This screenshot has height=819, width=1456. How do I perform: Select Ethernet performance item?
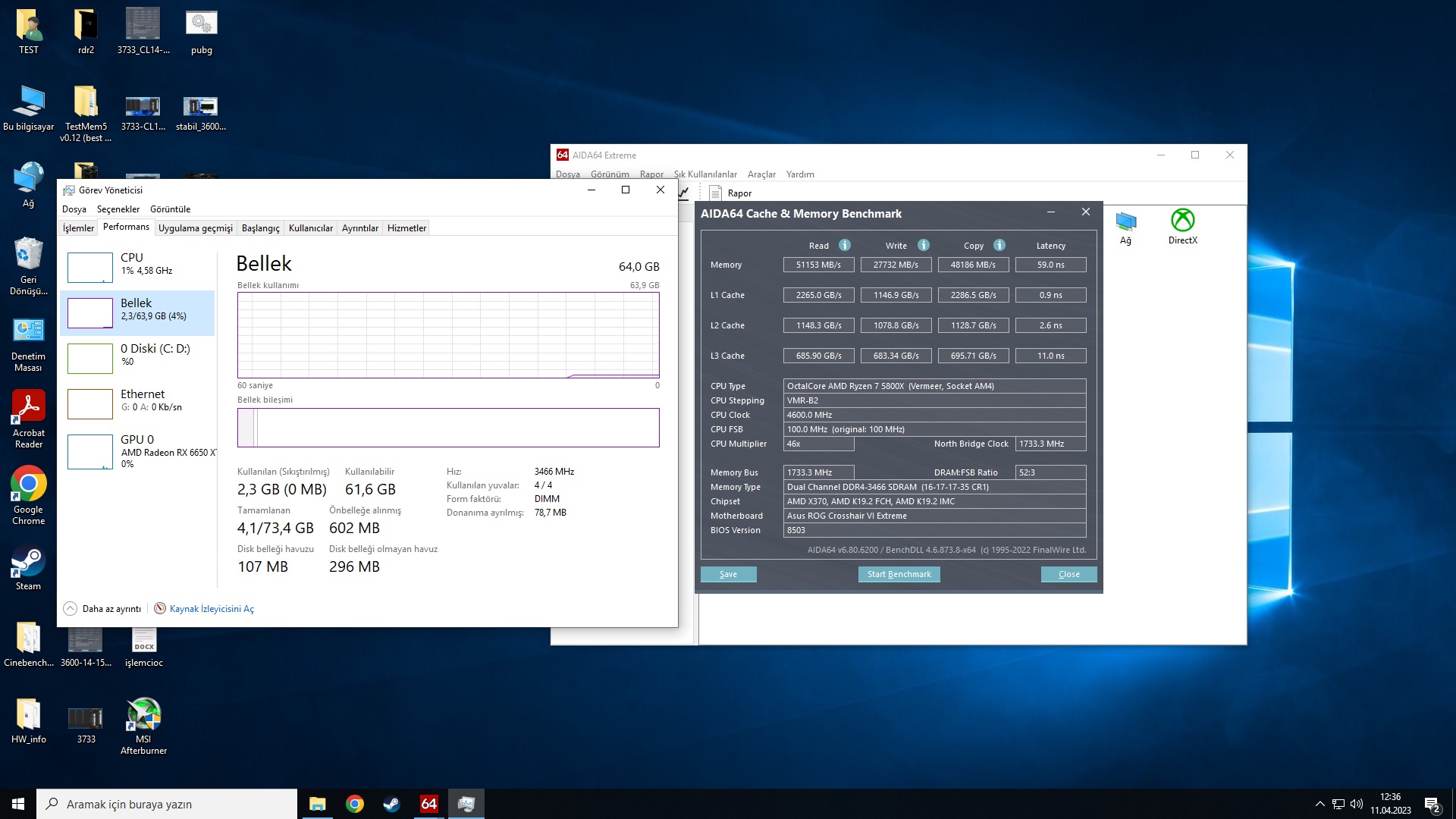[x=137, y=403]
